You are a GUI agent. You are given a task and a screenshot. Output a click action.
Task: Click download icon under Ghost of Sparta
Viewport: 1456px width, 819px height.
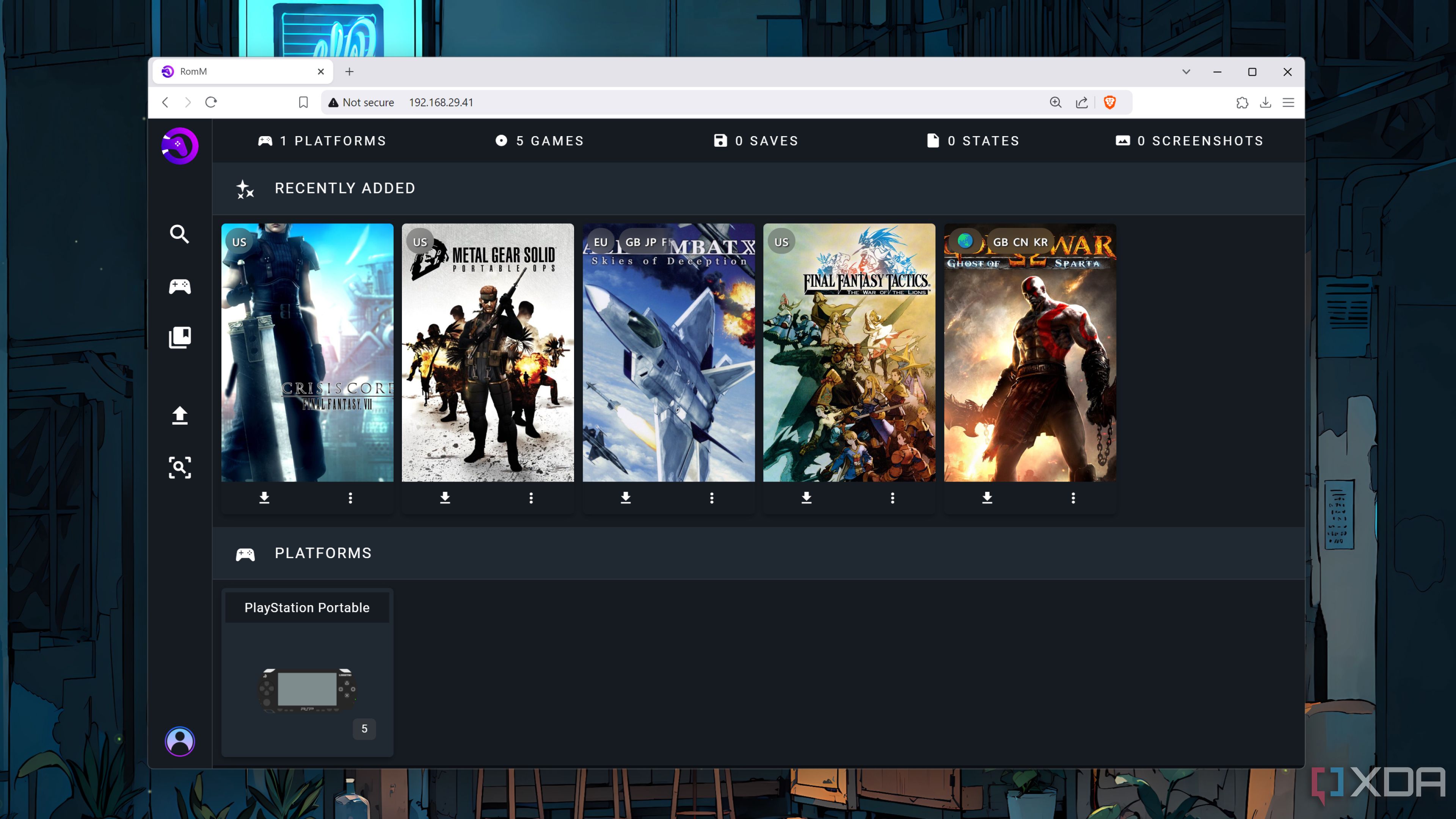point(987,497)
